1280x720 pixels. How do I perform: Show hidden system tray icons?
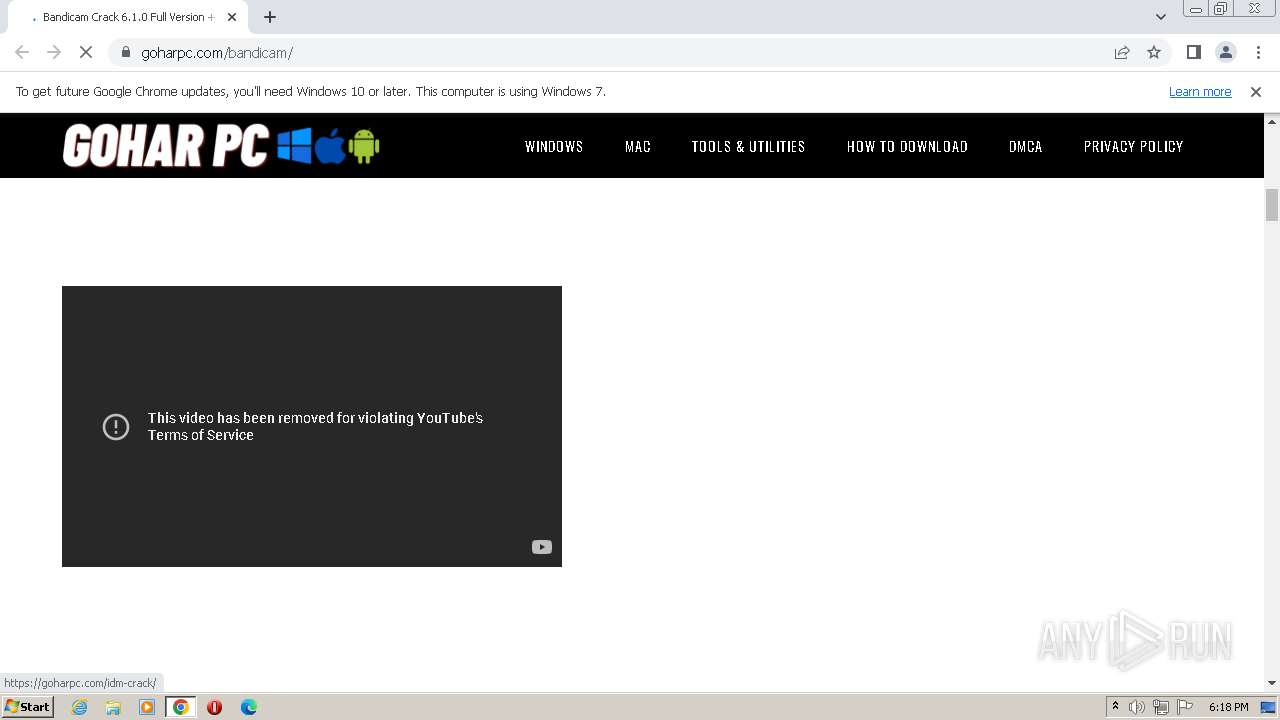pyautogui.click(x=1115, y=707)
